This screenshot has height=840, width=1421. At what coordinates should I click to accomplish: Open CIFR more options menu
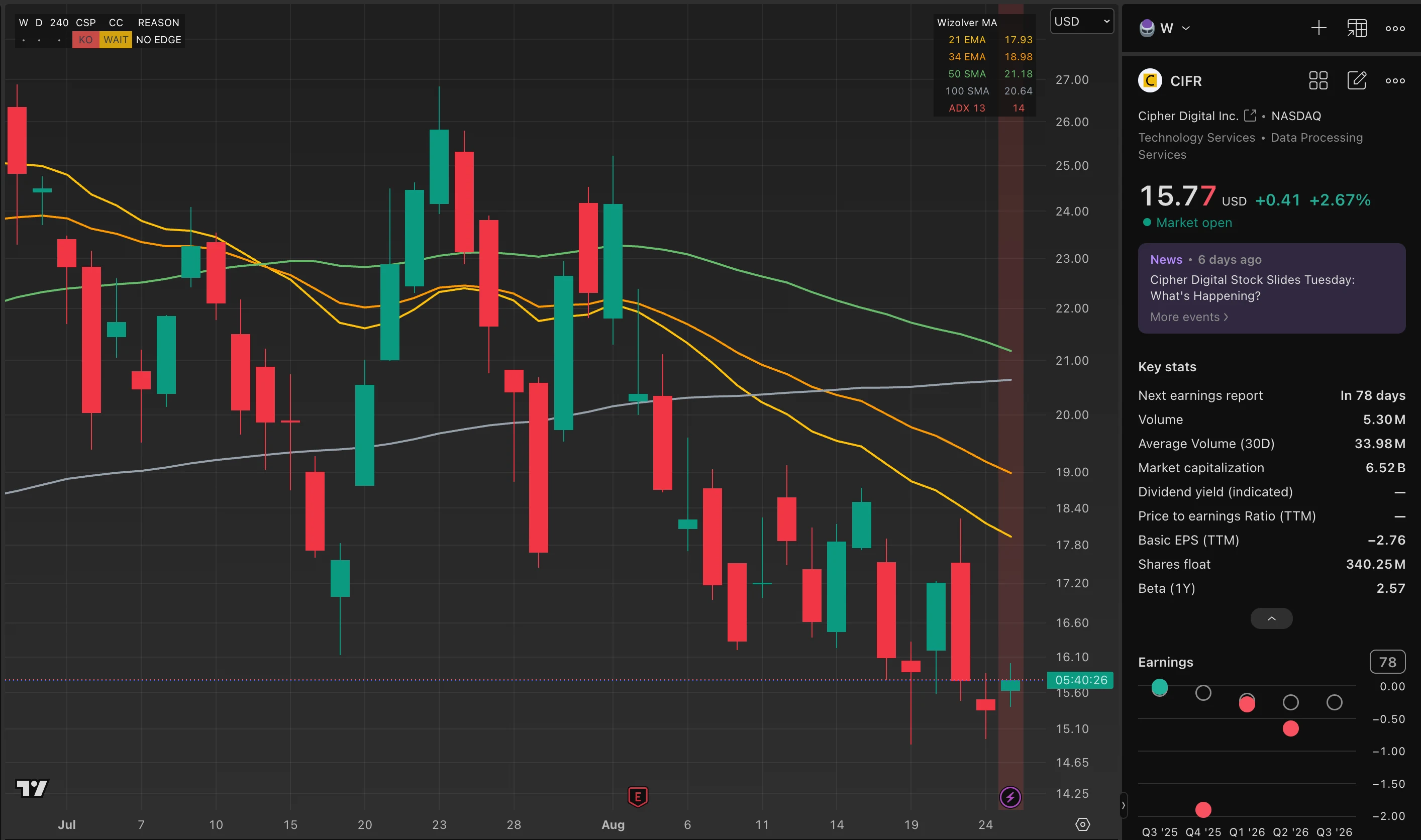tap(1395, 80)
